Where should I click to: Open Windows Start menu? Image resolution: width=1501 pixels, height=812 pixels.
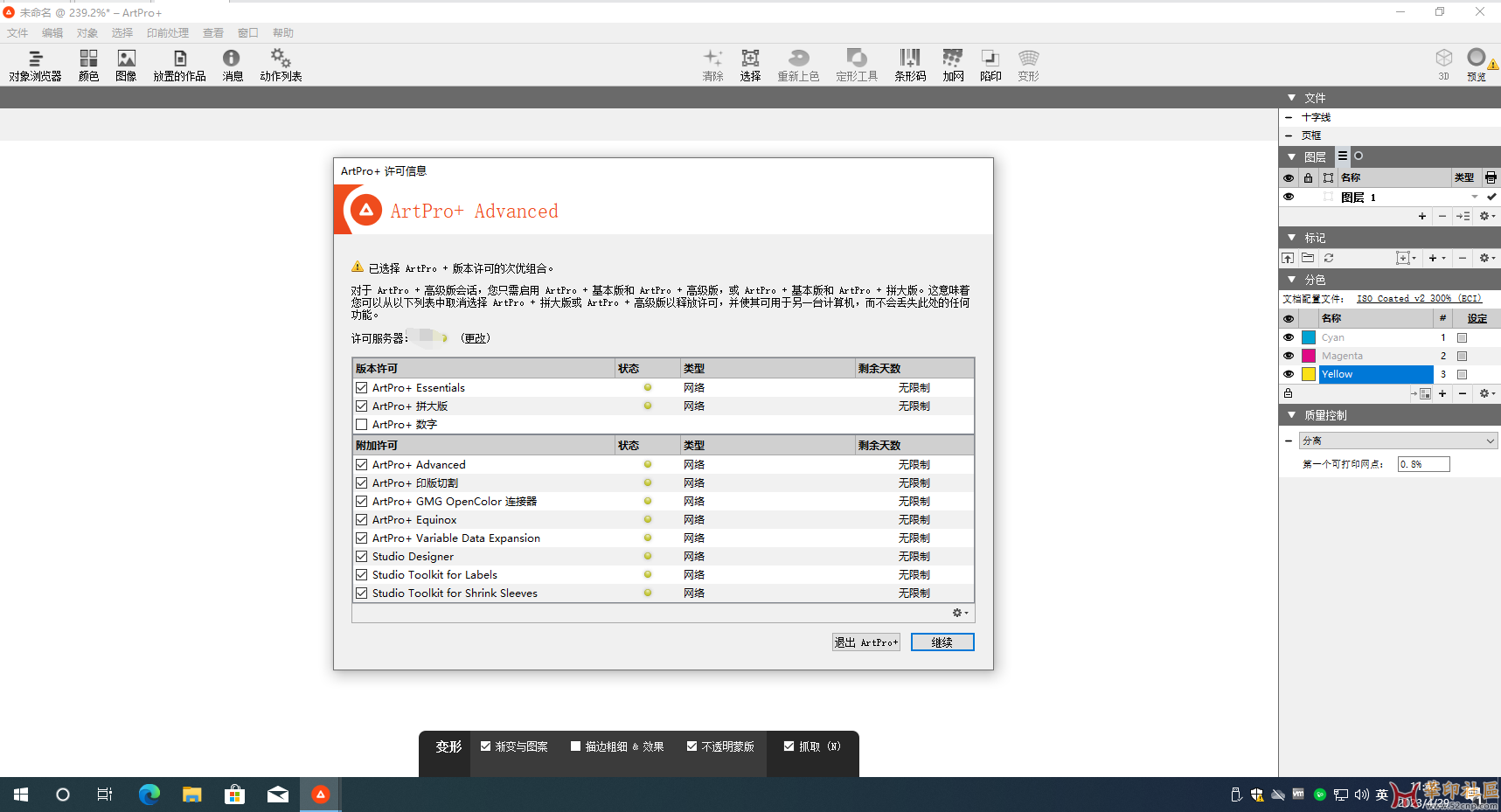coord(21,795)
